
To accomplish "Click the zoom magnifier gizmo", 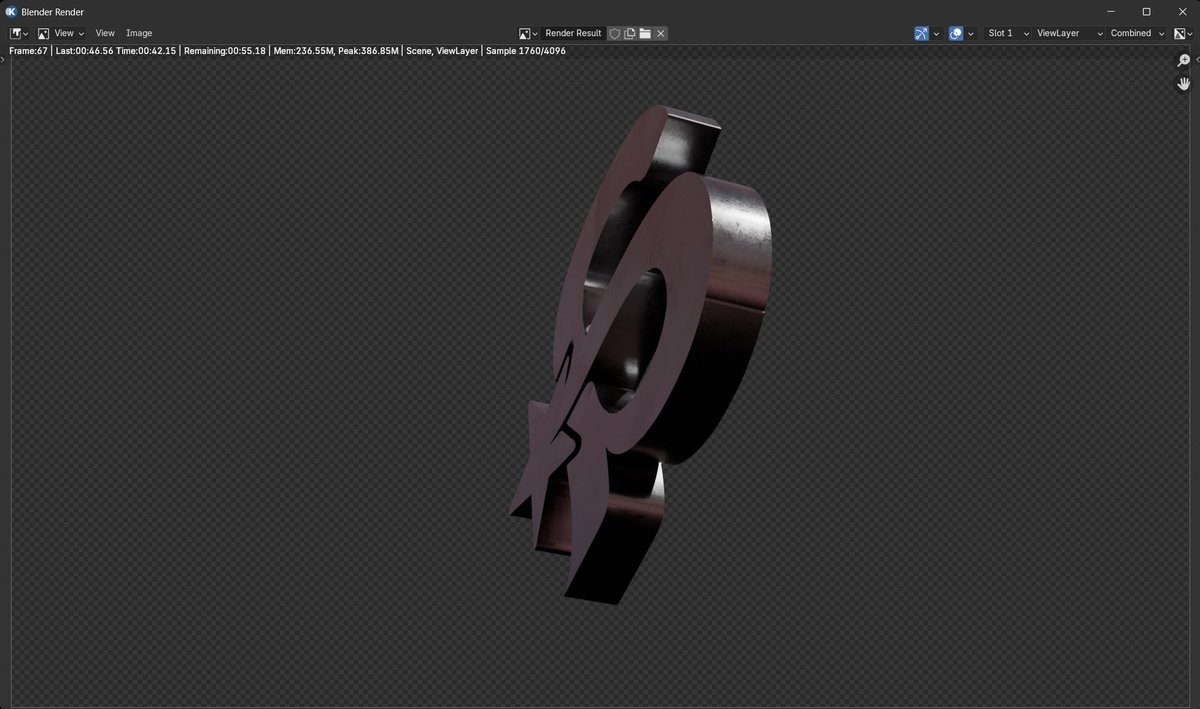I will (x=1184, y=61).
